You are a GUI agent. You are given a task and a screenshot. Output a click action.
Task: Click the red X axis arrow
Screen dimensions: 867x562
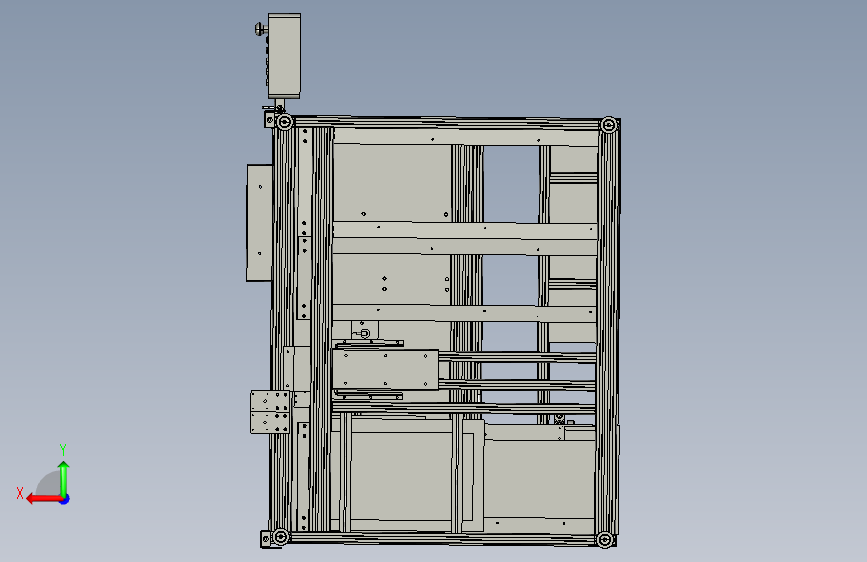coord(44,499)
